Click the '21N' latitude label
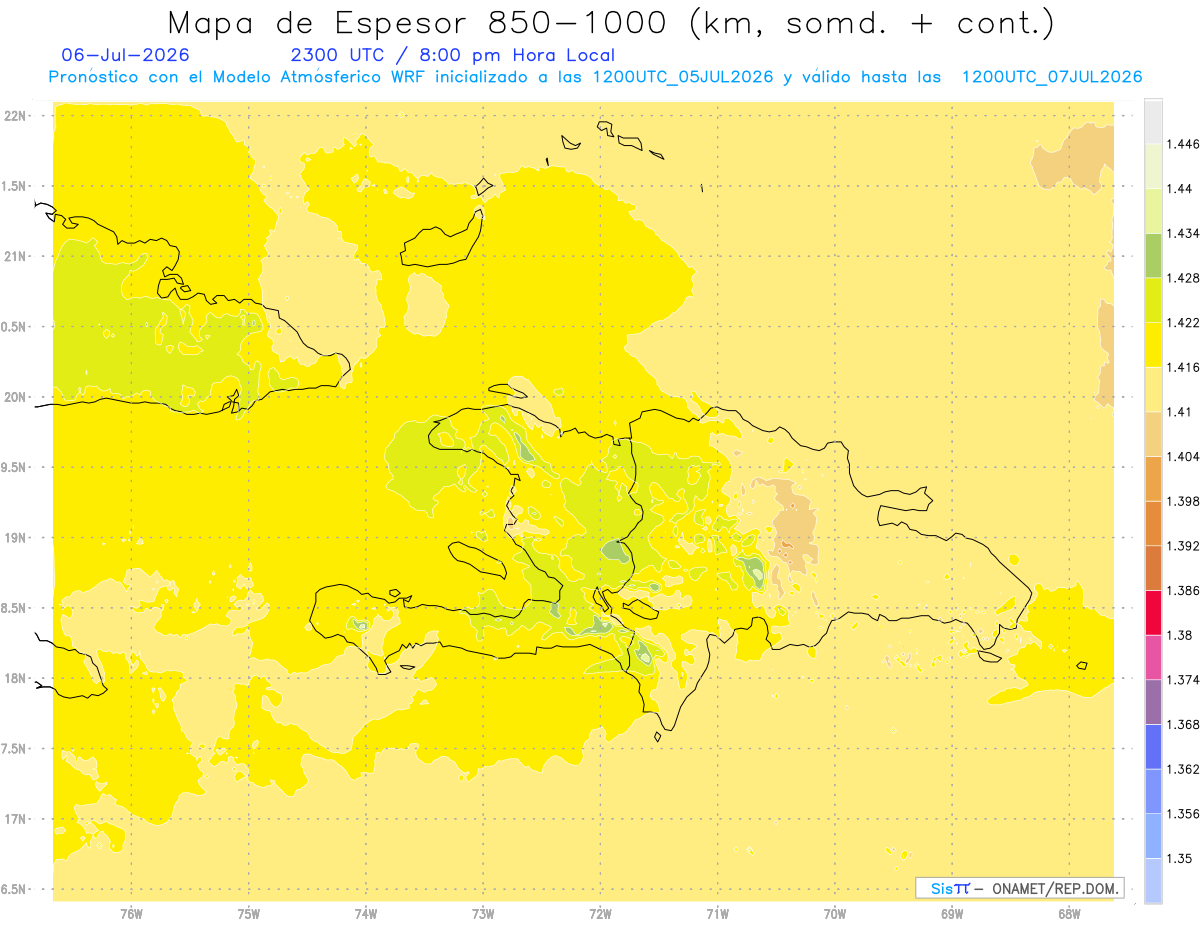Image resolution: width=1200 pixels, height=927 pixels. [15, 256]
